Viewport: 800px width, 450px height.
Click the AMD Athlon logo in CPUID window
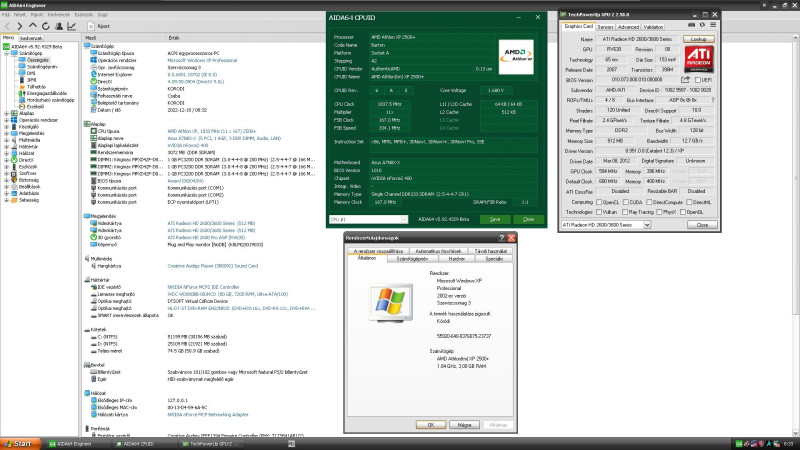click(x=516, y=57)
